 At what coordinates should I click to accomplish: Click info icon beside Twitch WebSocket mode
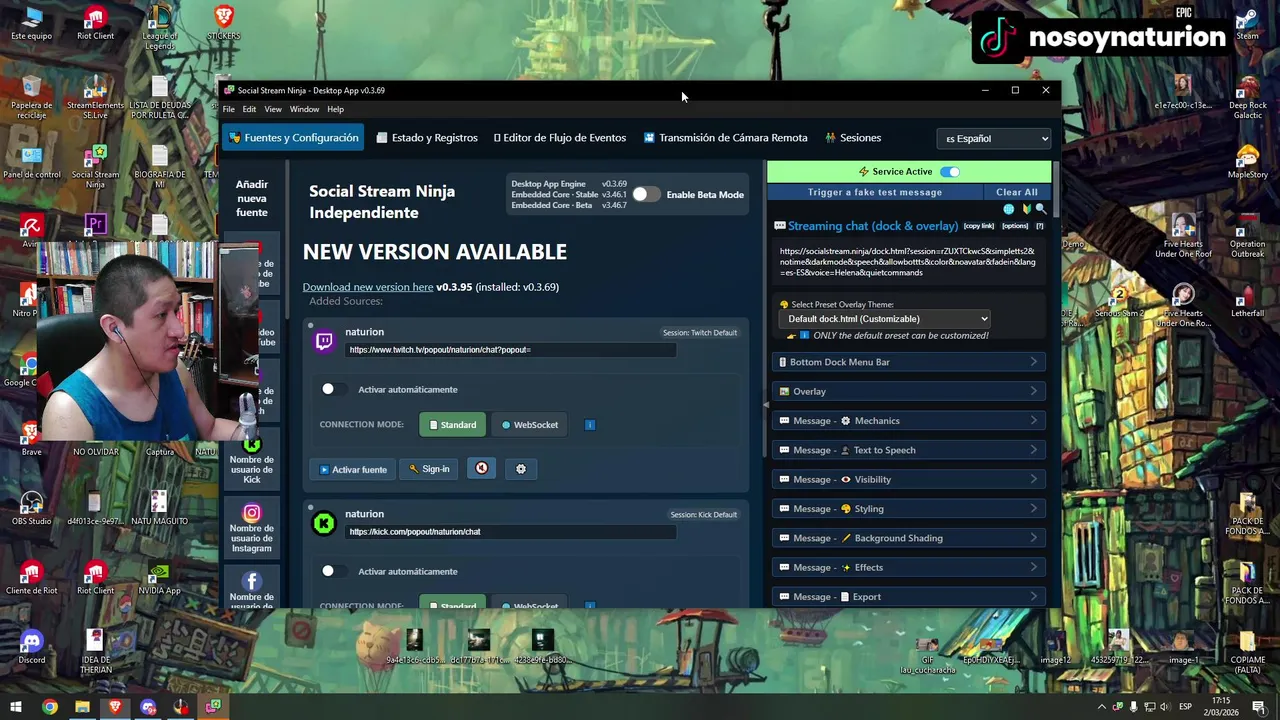590,425
